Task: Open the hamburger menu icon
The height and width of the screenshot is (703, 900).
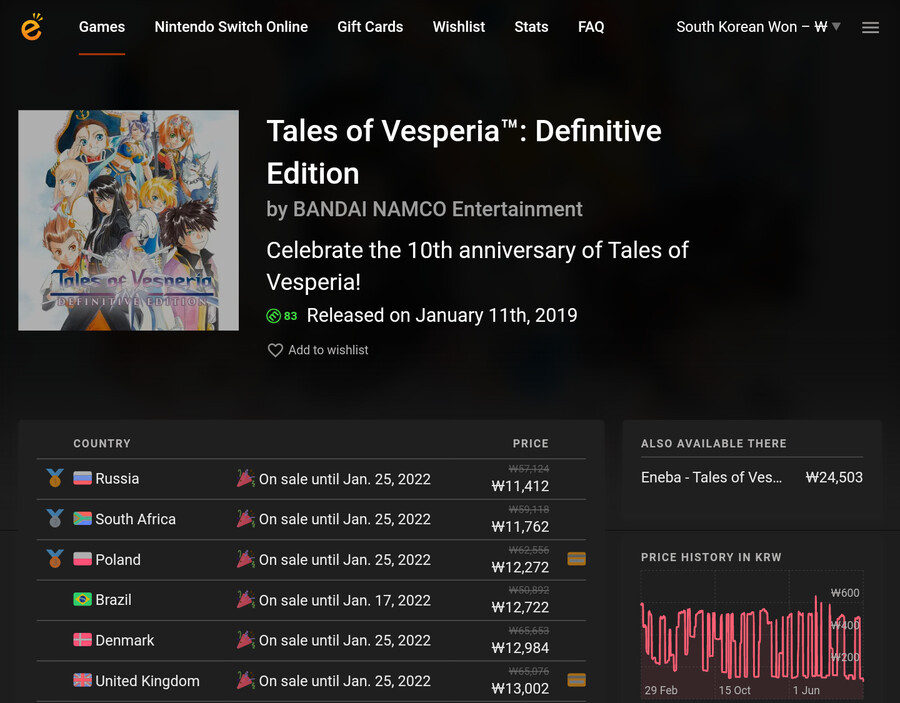Action: (x=870, y=27)
